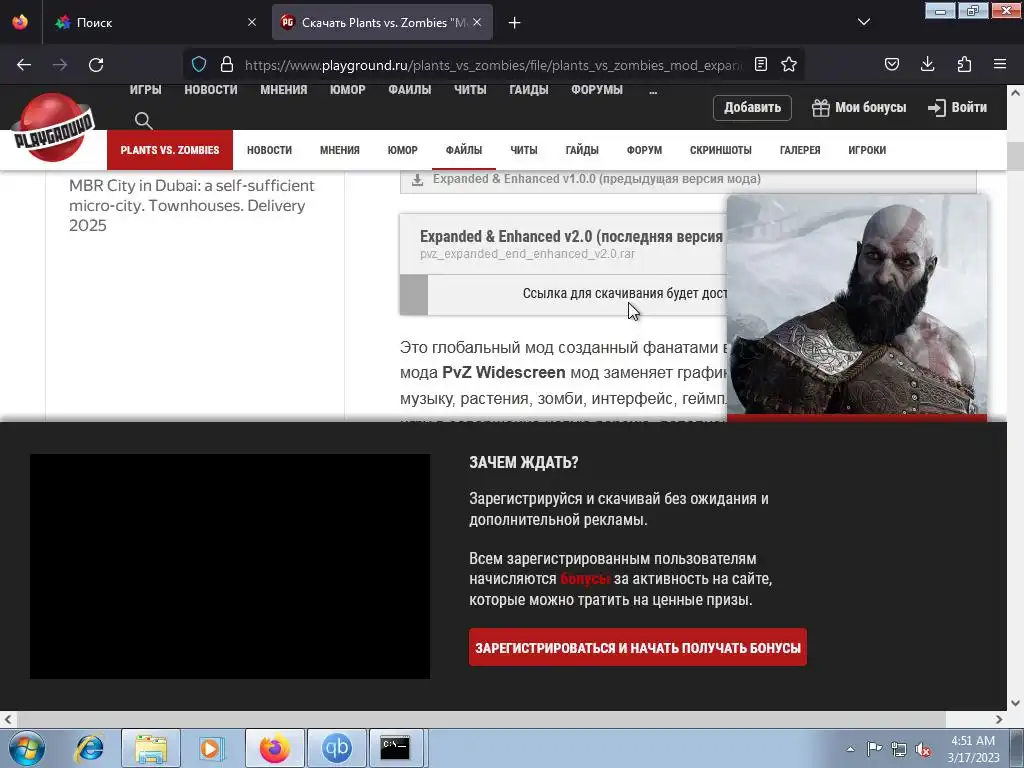Open the Pocket save icon
Screen dimensions: 1024x768
pyautogui.click(x=891, y=64)
